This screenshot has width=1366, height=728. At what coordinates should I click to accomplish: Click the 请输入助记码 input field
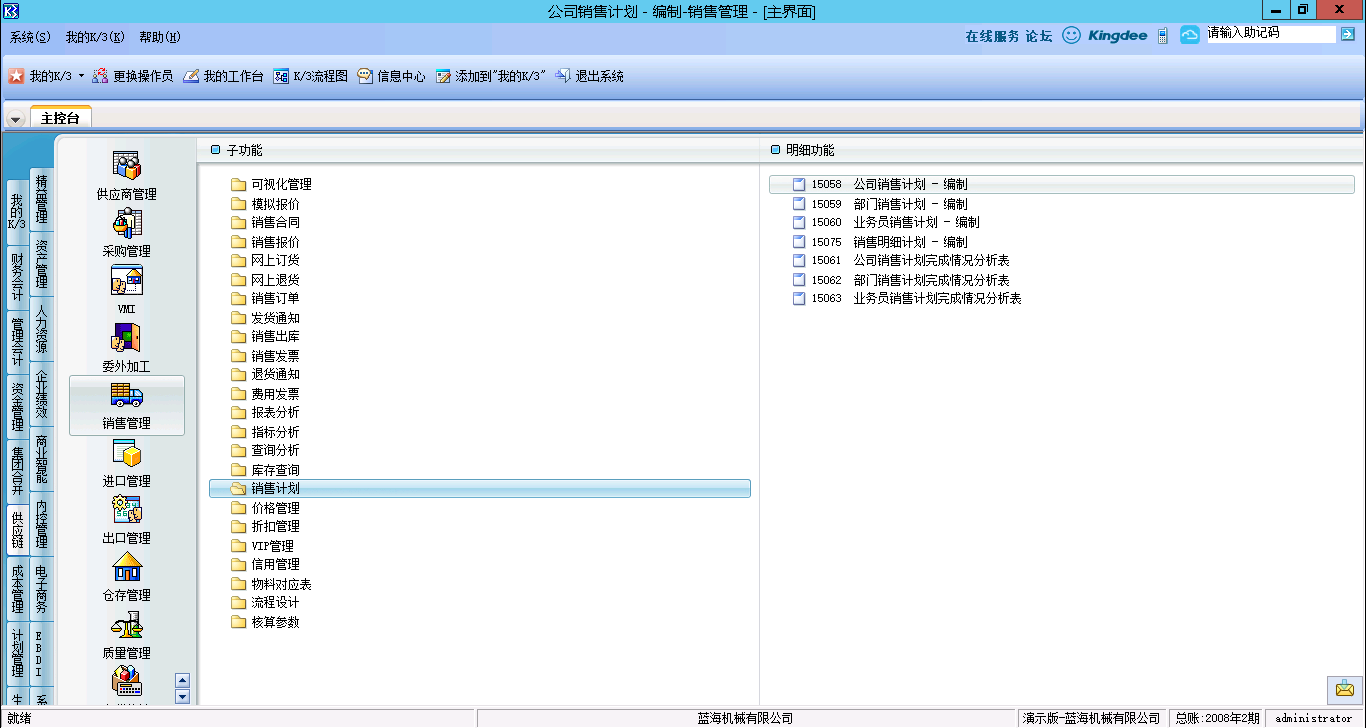pos(1270,33)
